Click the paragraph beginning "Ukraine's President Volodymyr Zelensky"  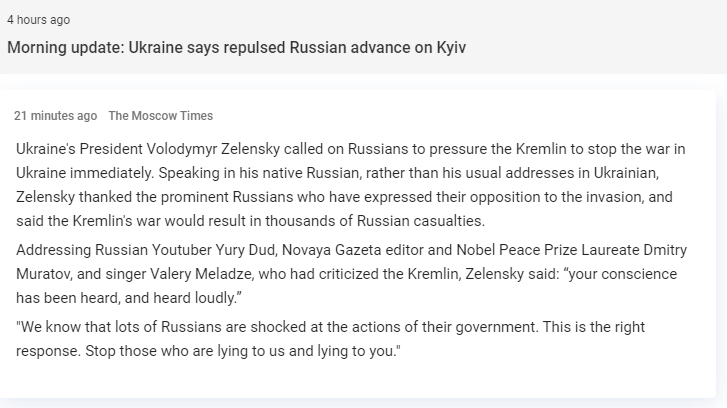[350, 184]
